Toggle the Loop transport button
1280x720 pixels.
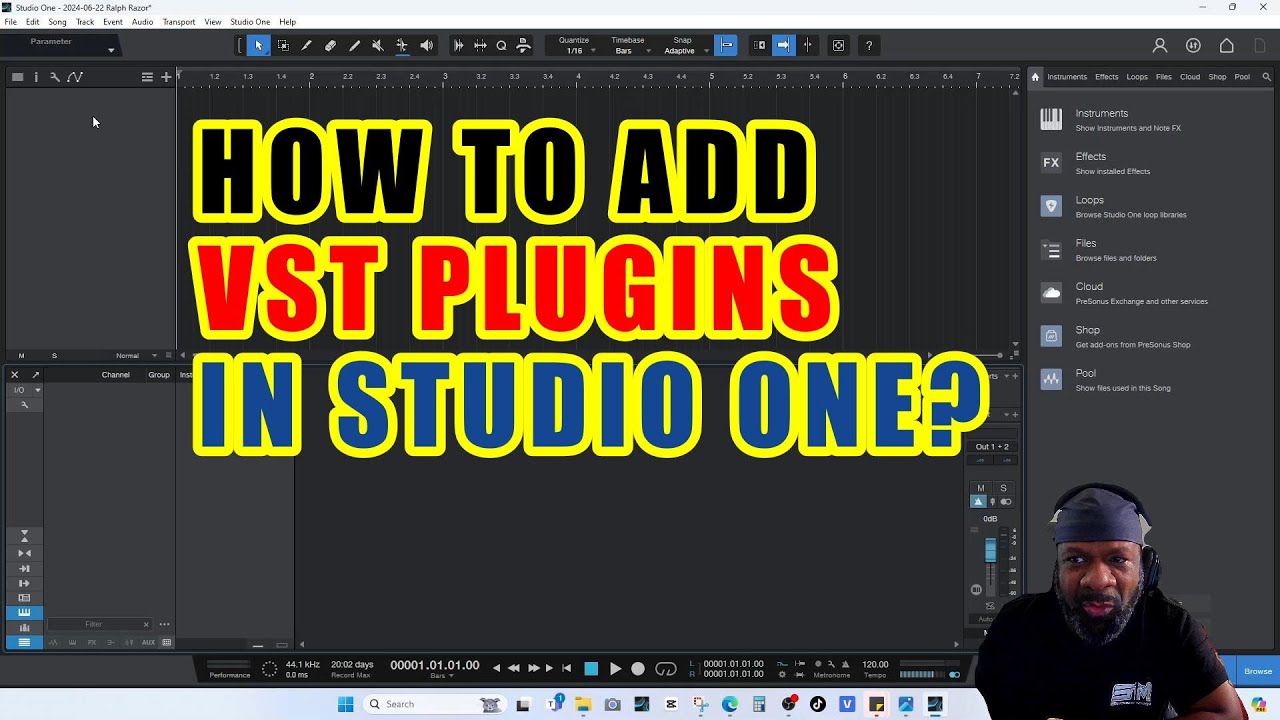[666, 669]
